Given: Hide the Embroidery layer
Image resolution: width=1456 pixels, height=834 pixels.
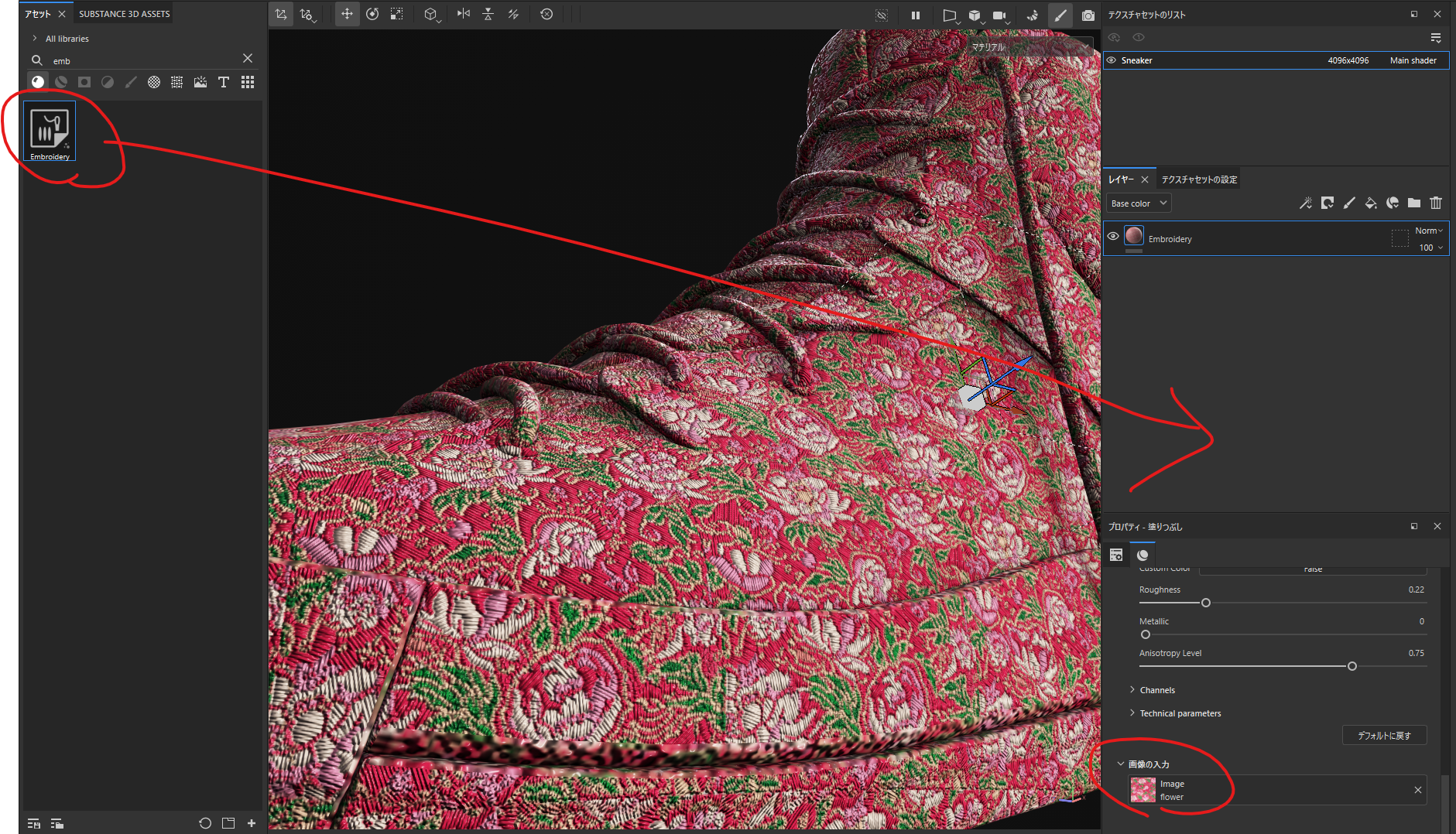Looking at the screenshot, I should coord(1113,236).
